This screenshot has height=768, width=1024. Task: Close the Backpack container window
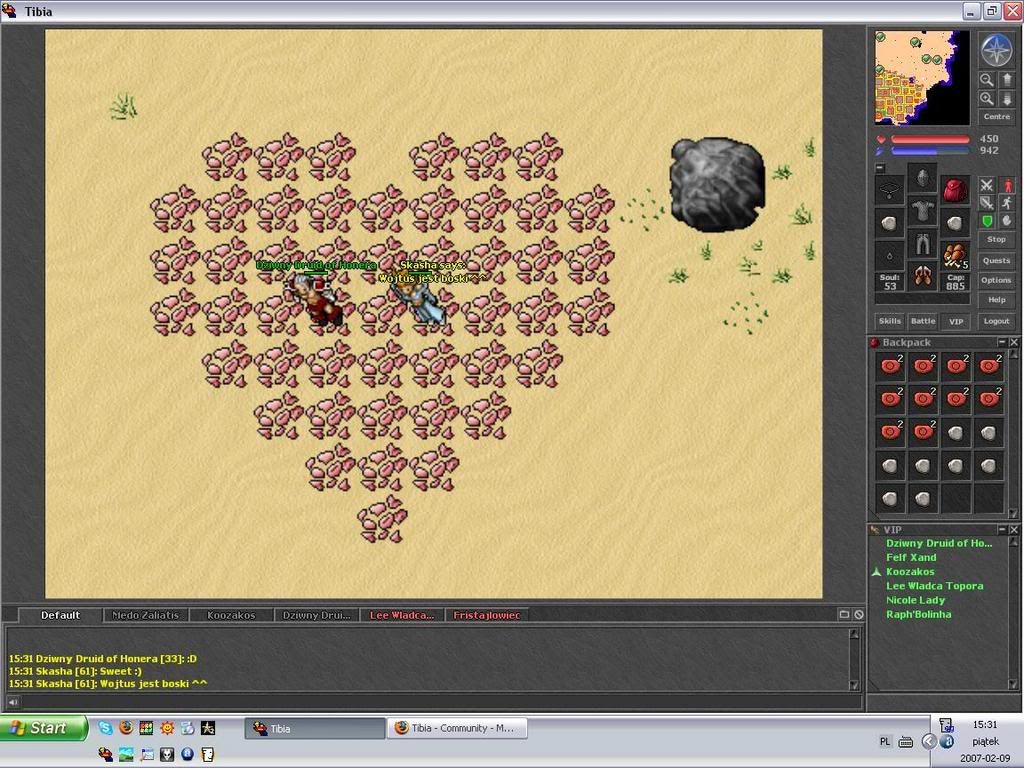point(1014,342)
